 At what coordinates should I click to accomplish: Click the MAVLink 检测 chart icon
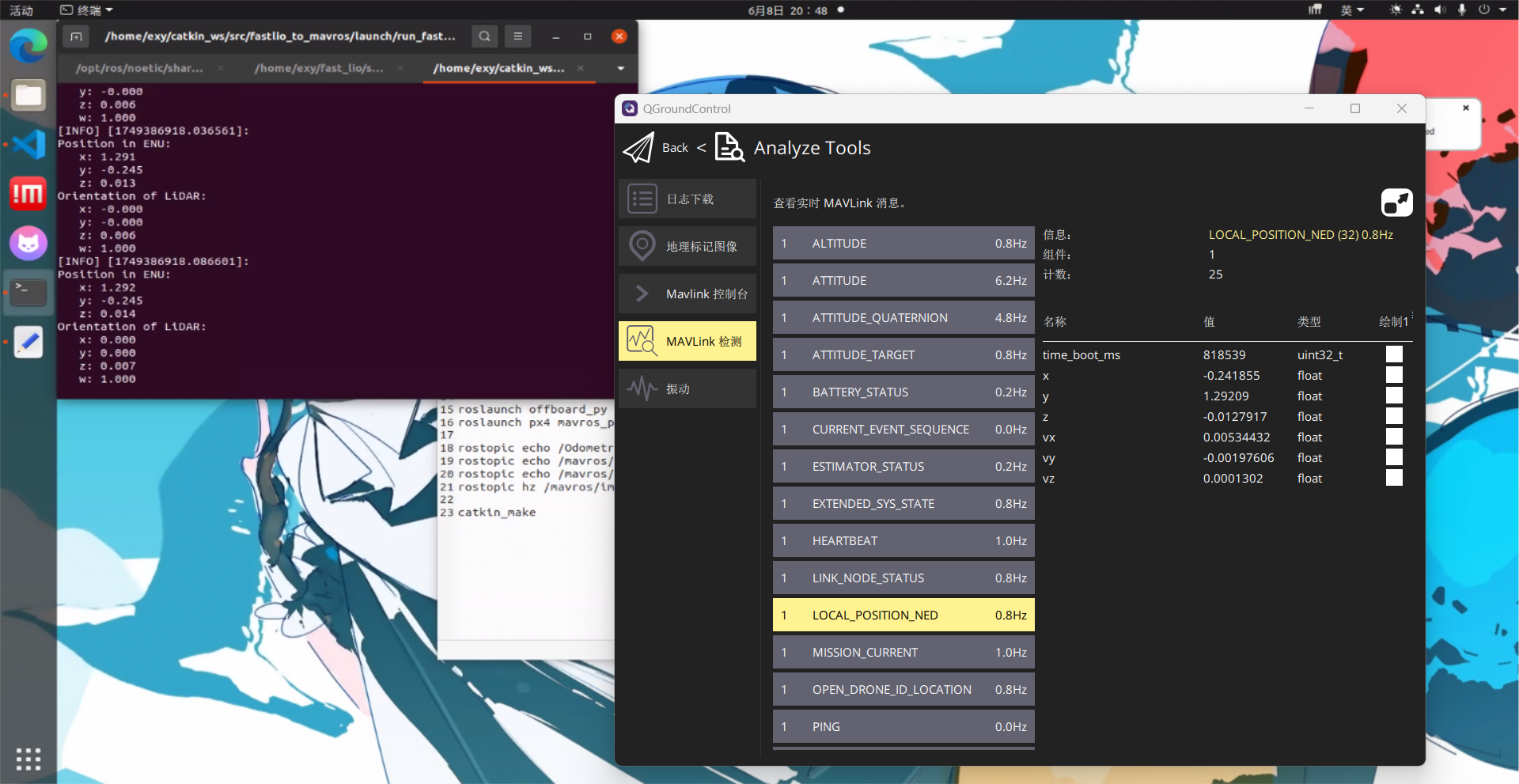pyautogui.click(x=642, y=341)
